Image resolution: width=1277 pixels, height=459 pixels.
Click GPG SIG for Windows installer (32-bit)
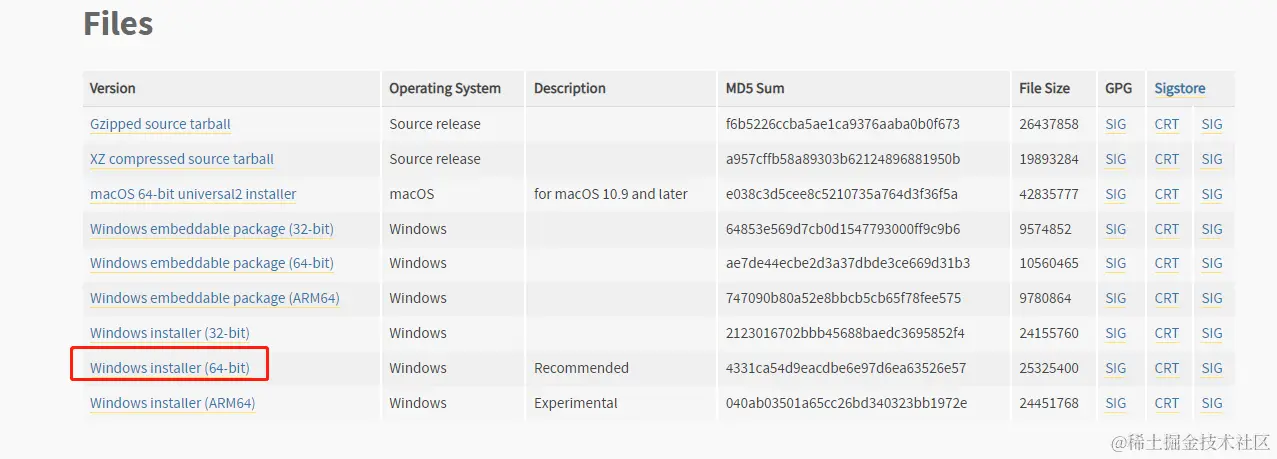[x=1115, y=333]
